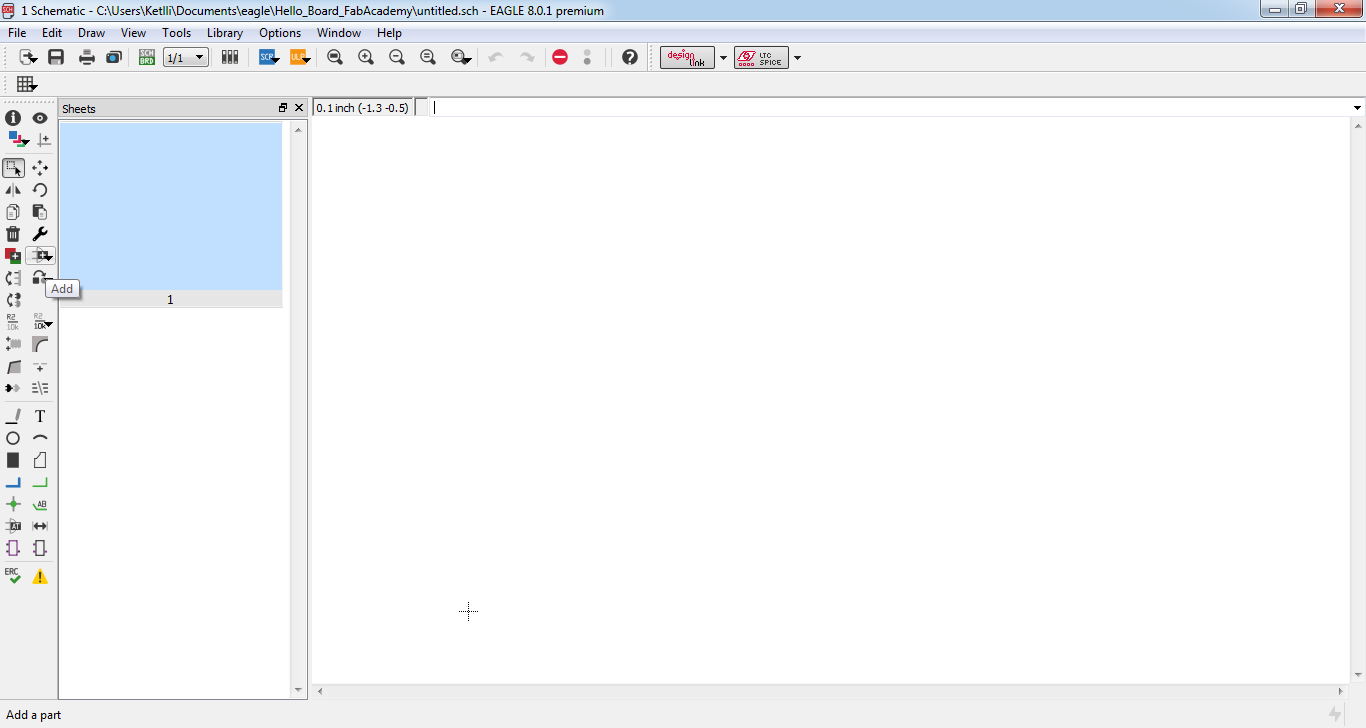The width and height of the screenshot is (1366, 728).
Task: Select the Info tool
Action: point(13,118)
